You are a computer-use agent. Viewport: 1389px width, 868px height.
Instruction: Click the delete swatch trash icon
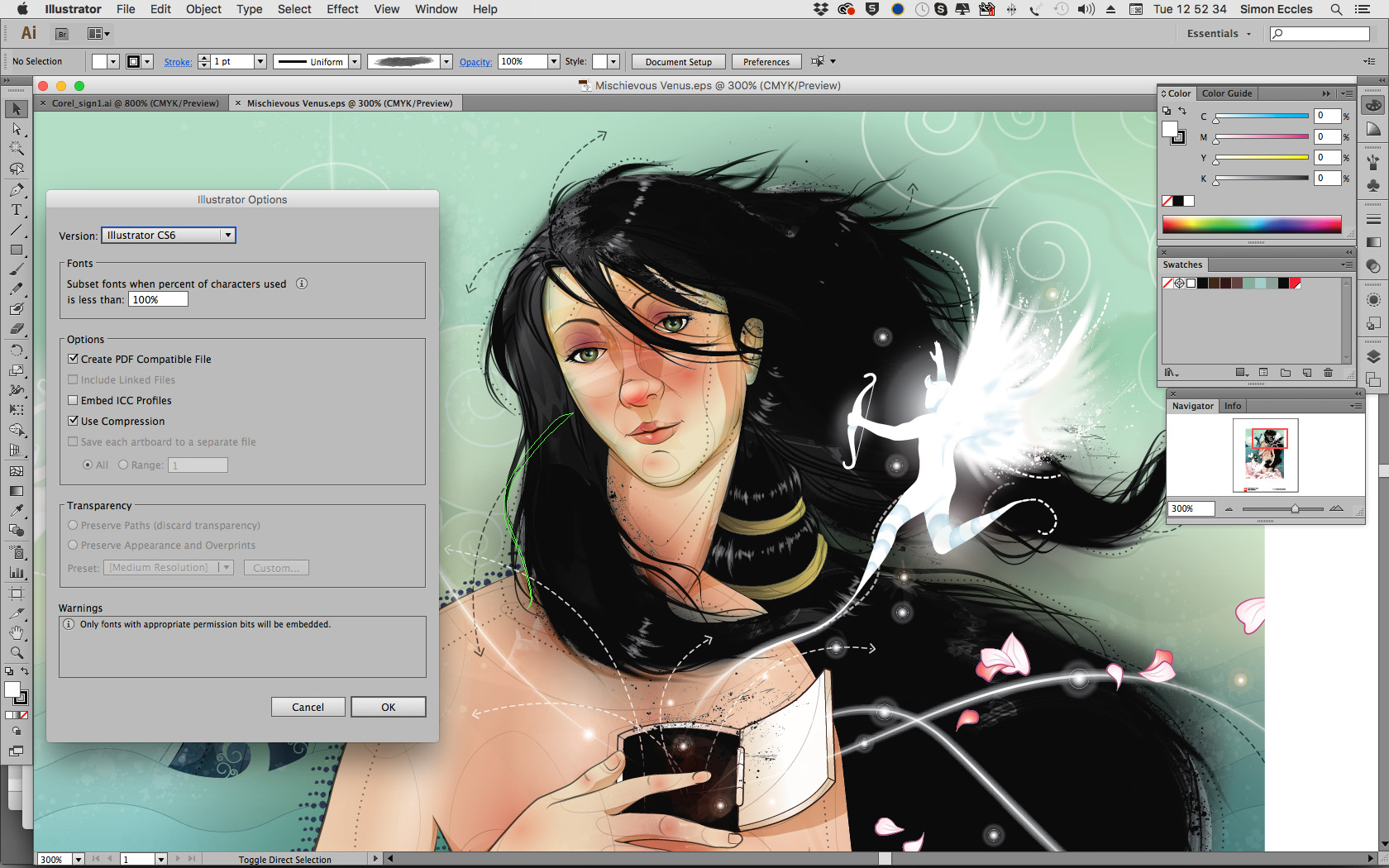click(1328, 373)
